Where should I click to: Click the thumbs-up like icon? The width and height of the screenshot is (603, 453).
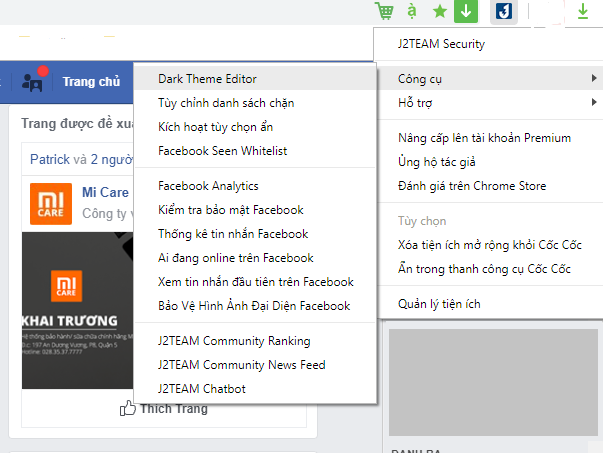[x=128, y=408]
